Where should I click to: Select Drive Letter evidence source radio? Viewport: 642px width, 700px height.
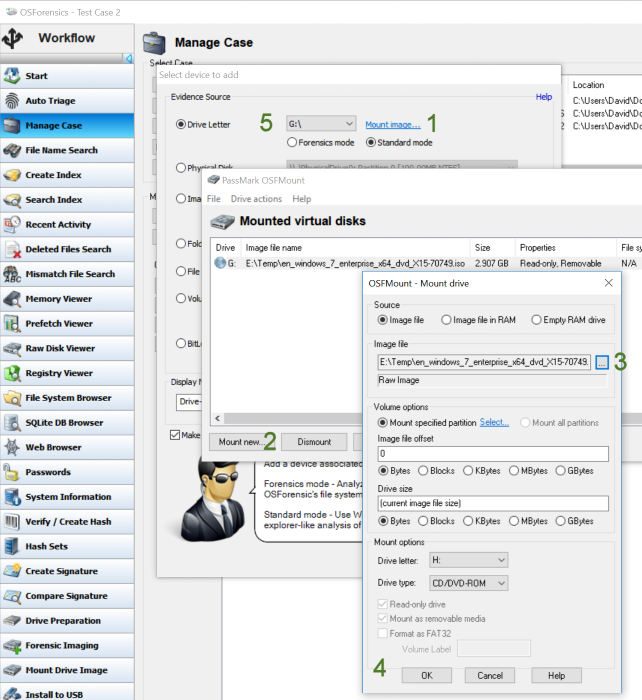[180, 125]
